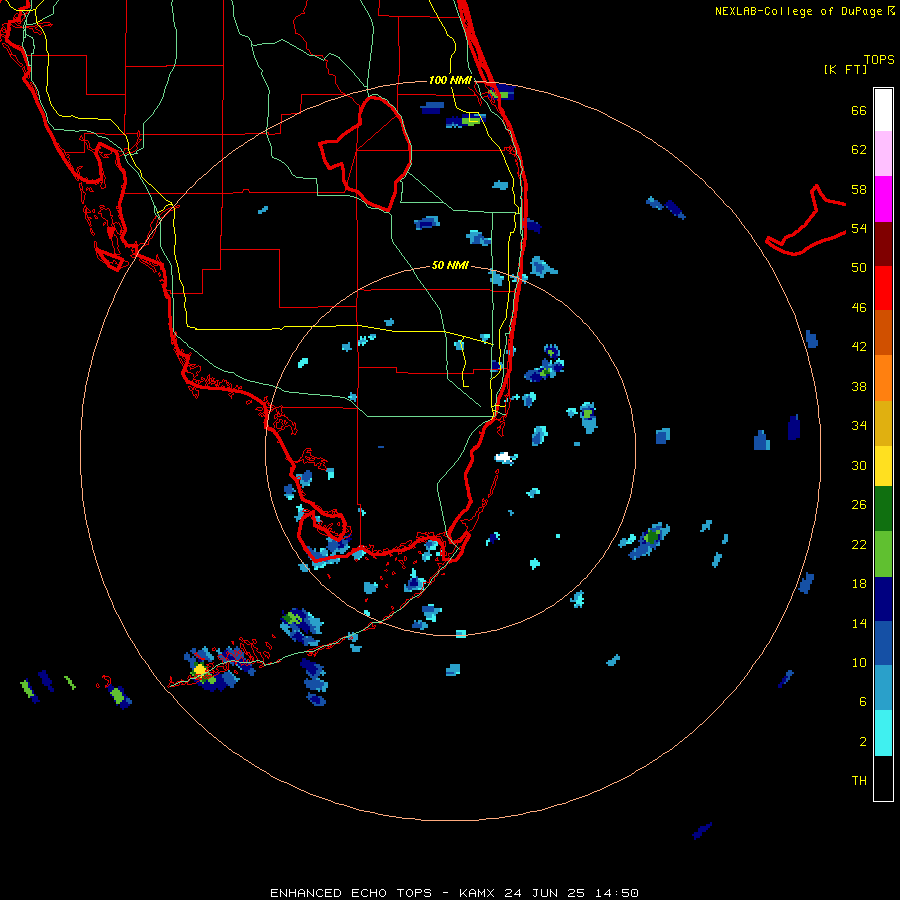Click the legend value 54

point(859,229)
